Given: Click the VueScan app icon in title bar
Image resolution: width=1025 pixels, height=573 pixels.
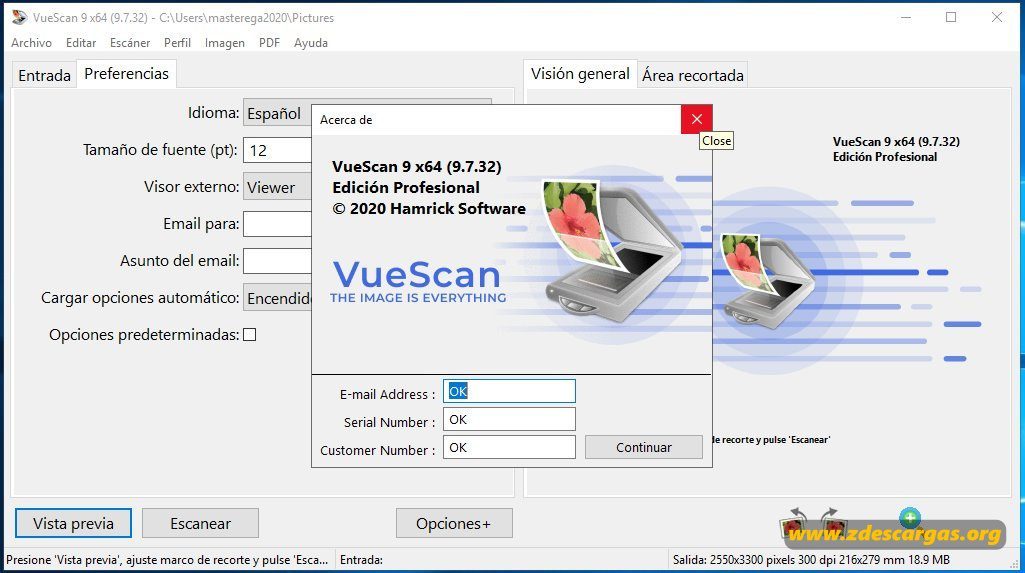Looking at the screenshot, I should [19, 18].
